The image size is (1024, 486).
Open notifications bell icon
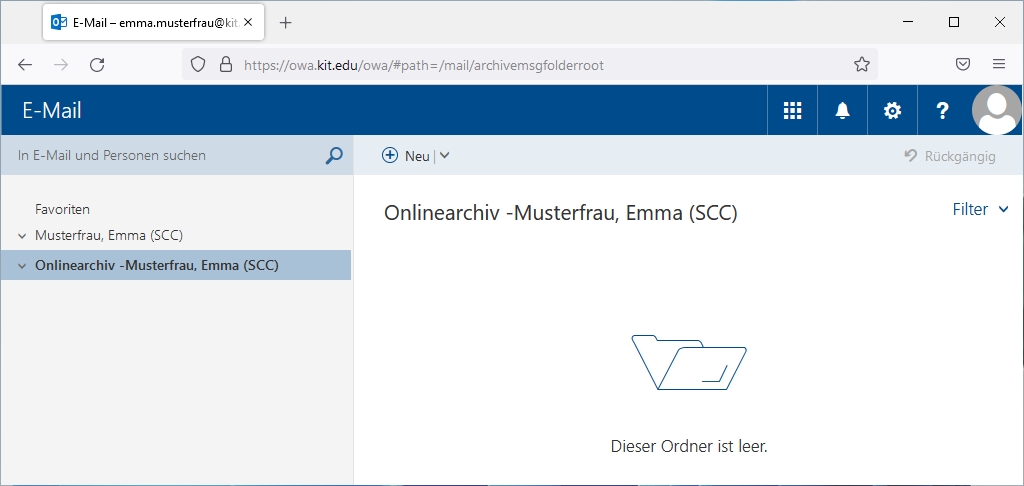pyautogui.click(x=842, y=111)
